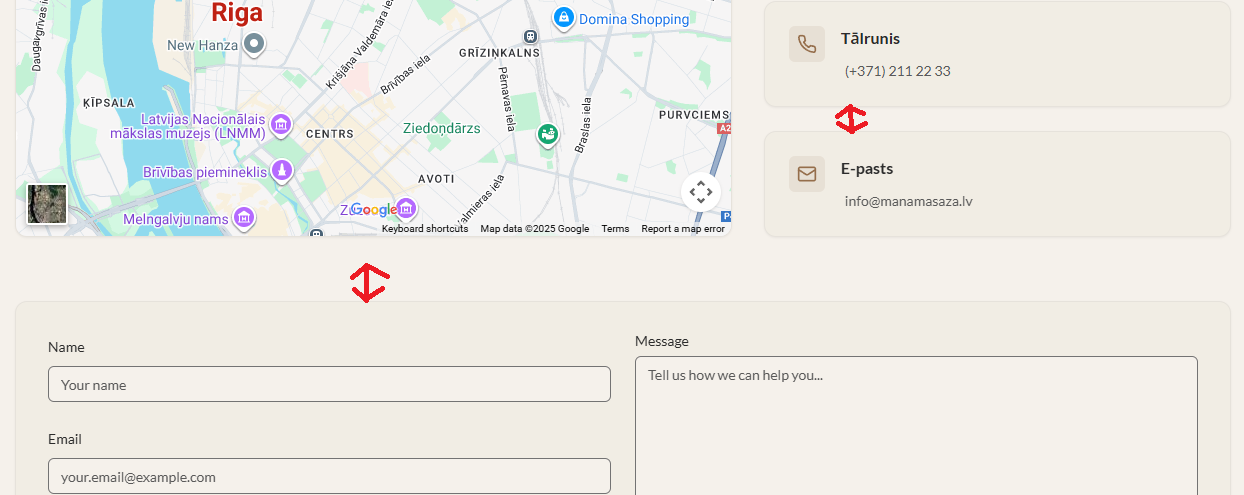Click Report a map error link
This screenshot has width=1244, height=495.
[682, 229]
